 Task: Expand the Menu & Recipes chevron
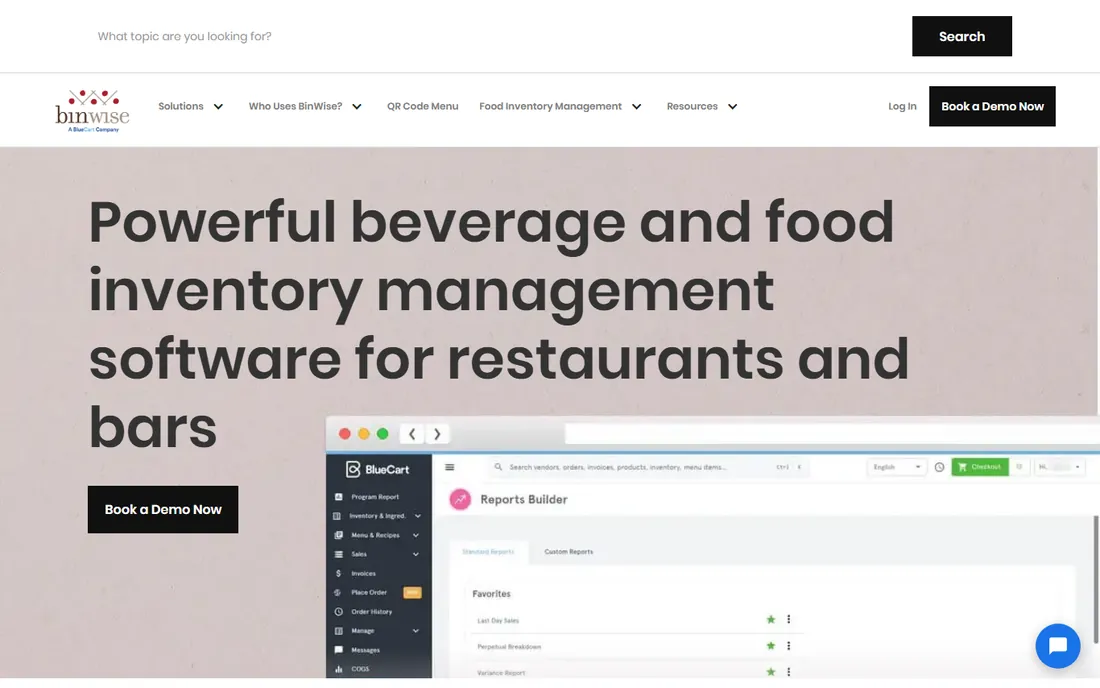pyautogui.click(x=416, y=535)
